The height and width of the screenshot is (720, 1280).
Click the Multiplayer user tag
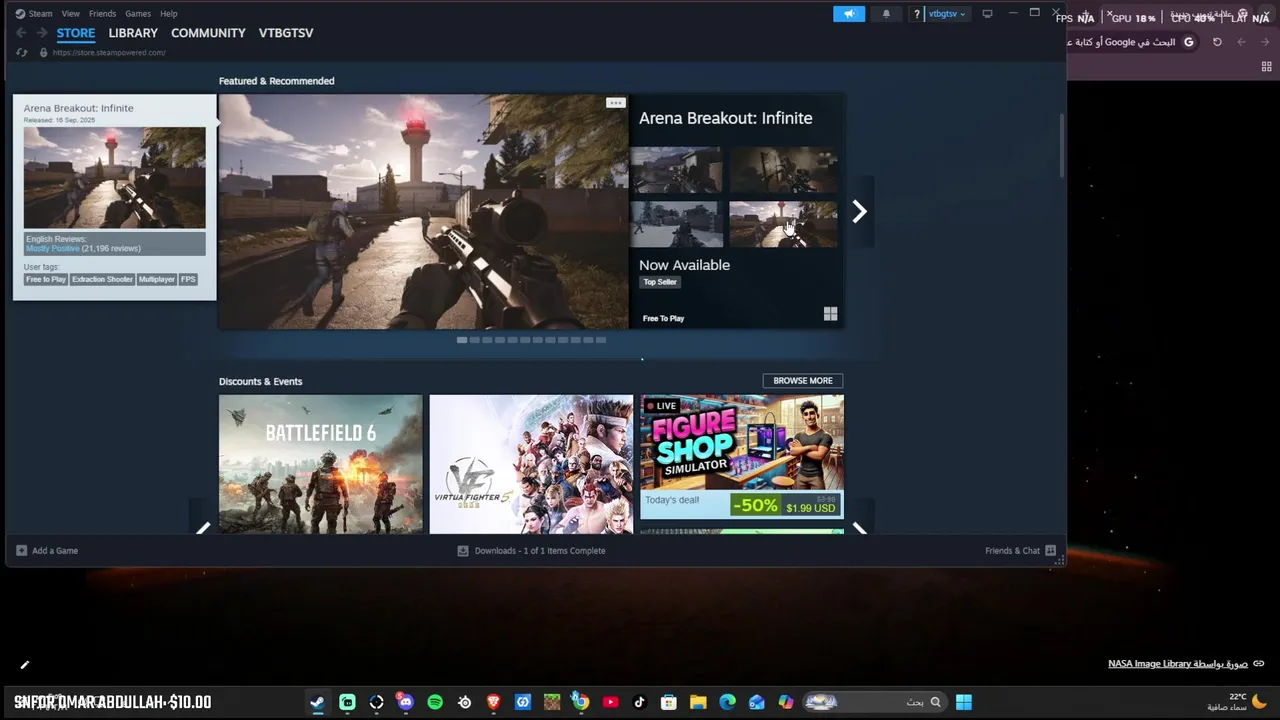[x=157, y=280]
